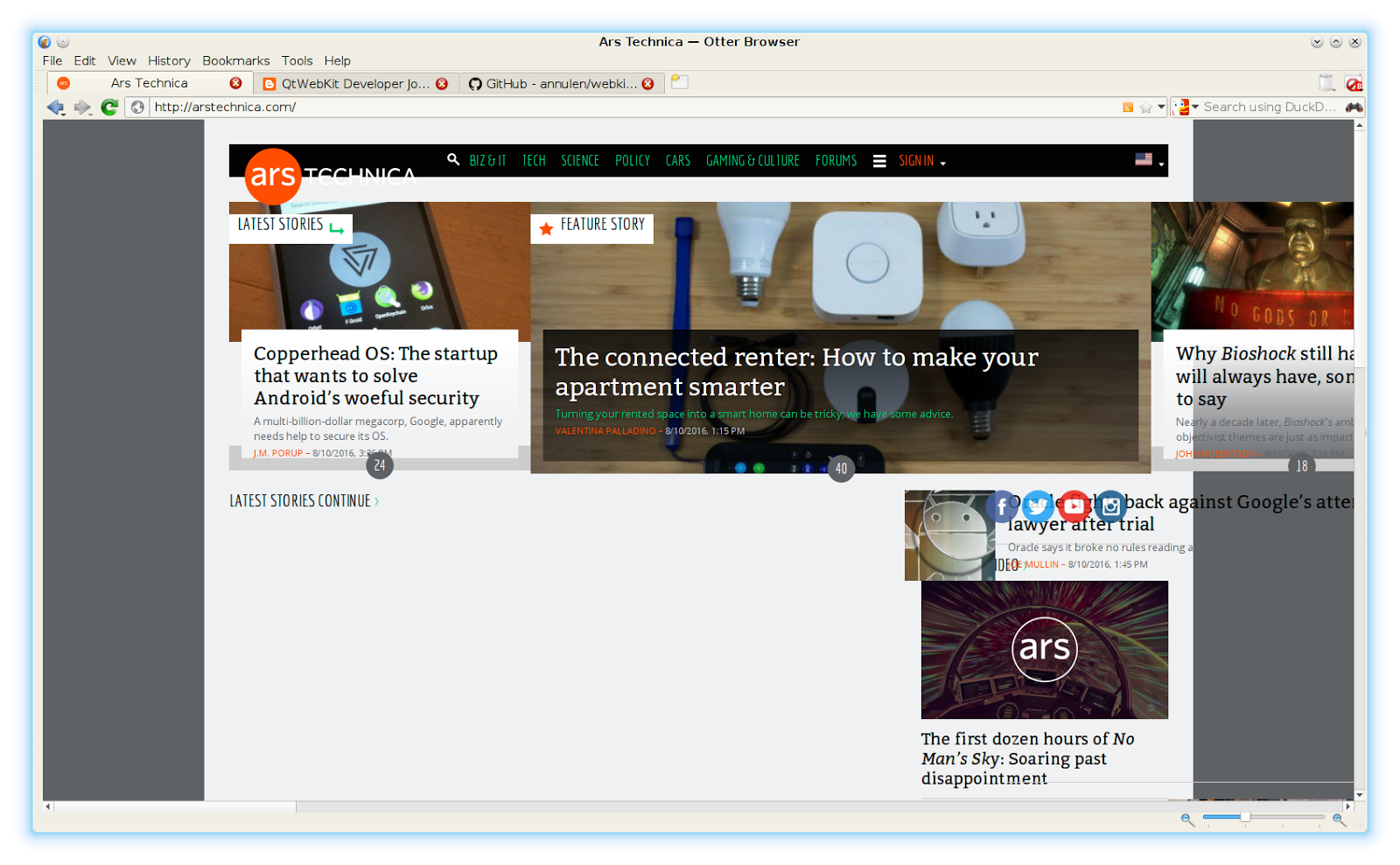This screenshot has height=865, width=1400.
Task: Click the 18 comments bubble
Action: click(1302, 466)
